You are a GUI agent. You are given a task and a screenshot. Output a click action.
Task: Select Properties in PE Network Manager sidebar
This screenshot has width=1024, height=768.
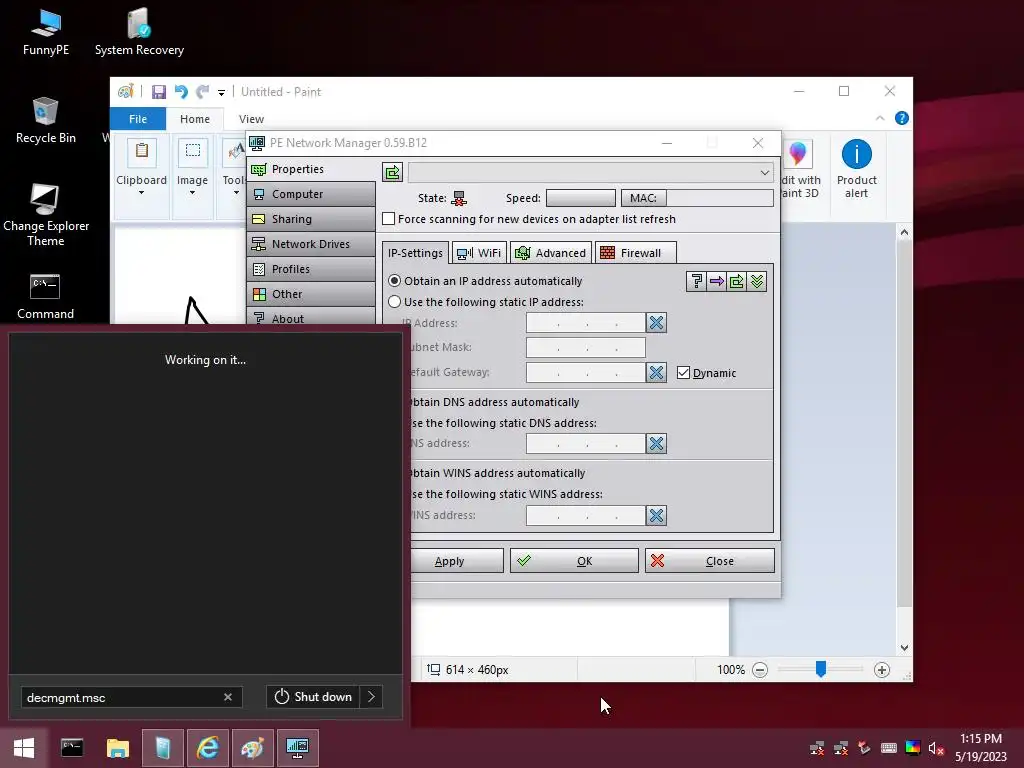click(x=311, y=169)
